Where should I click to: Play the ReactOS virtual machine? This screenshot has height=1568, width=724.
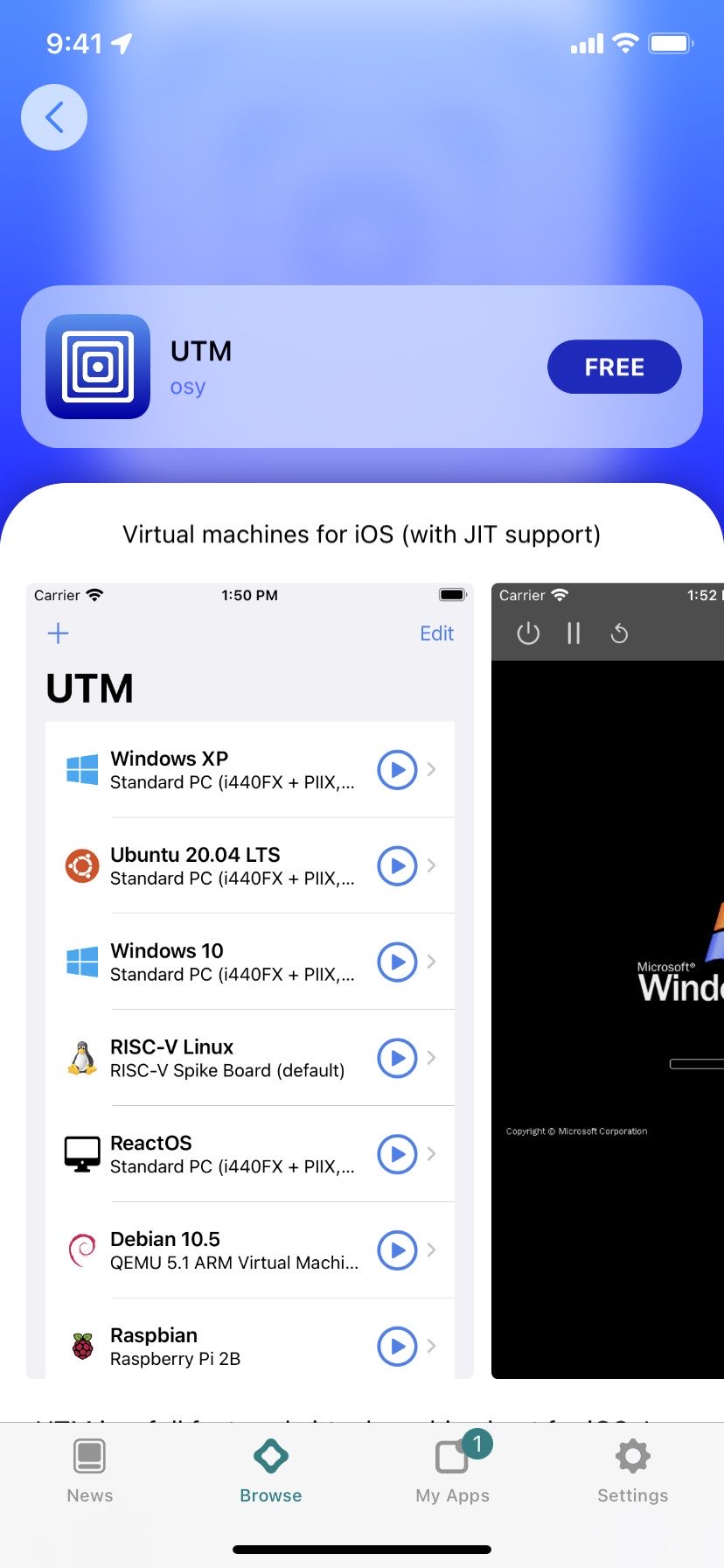pos(397,1155)
